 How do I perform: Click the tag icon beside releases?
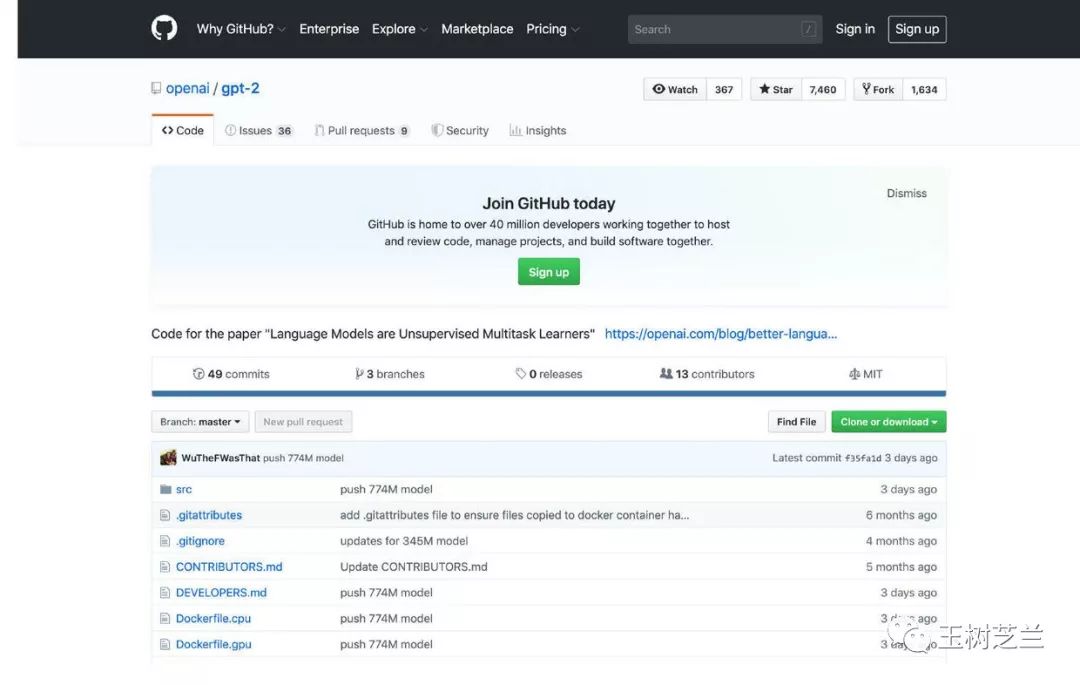click(521, 374)
